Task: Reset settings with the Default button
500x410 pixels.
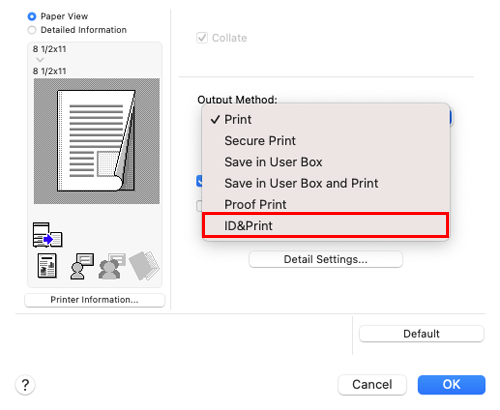Action: 421,334
